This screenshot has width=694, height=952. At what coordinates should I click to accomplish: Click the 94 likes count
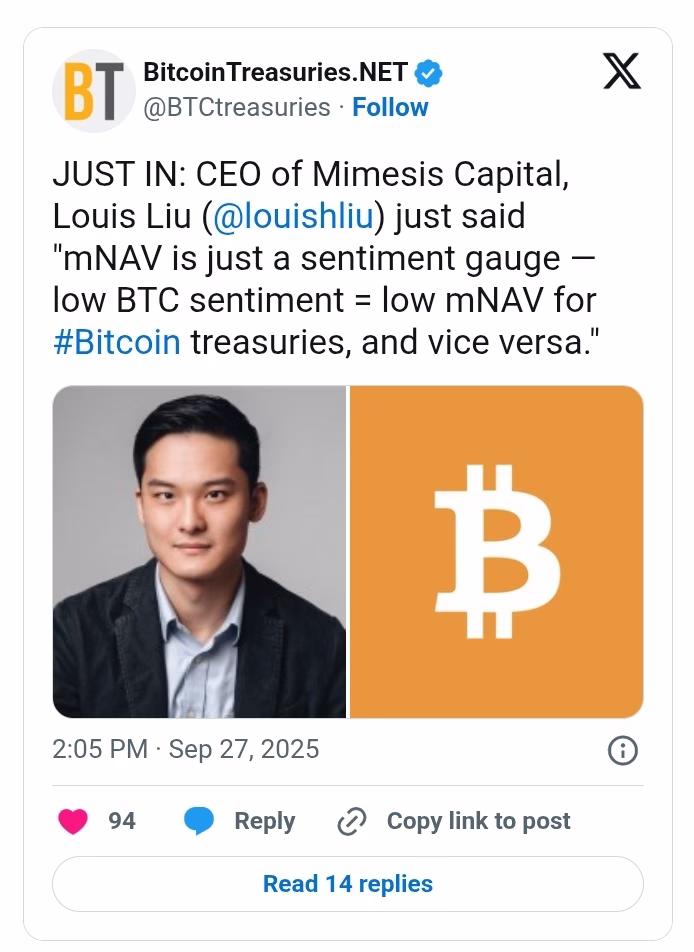tap(122, 821)
